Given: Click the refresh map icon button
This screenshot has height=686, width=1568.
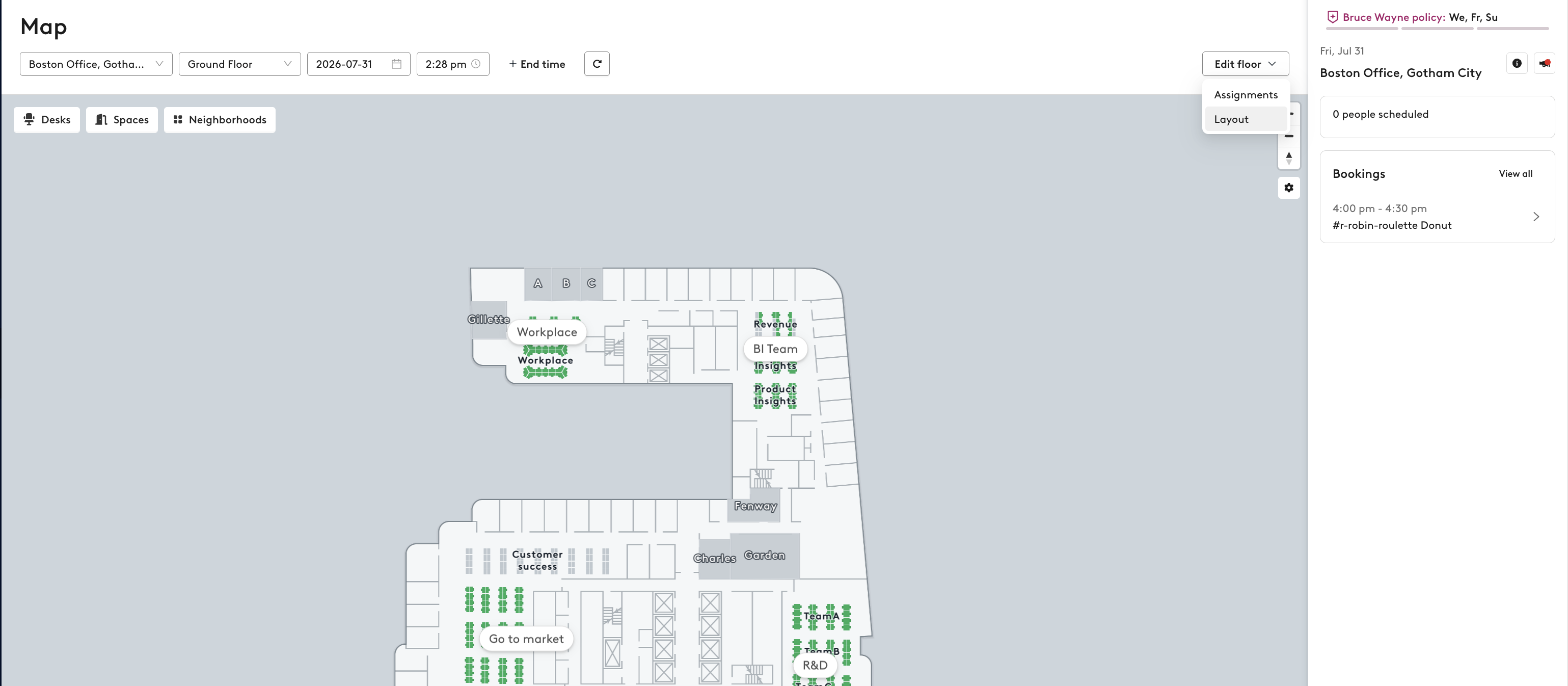Looking at the screenshot, I should 597,64.
